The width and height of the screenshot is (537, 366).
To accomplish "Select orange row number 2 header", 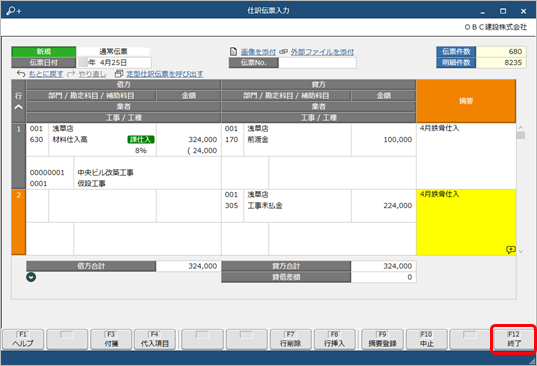I will pos(18,222).
